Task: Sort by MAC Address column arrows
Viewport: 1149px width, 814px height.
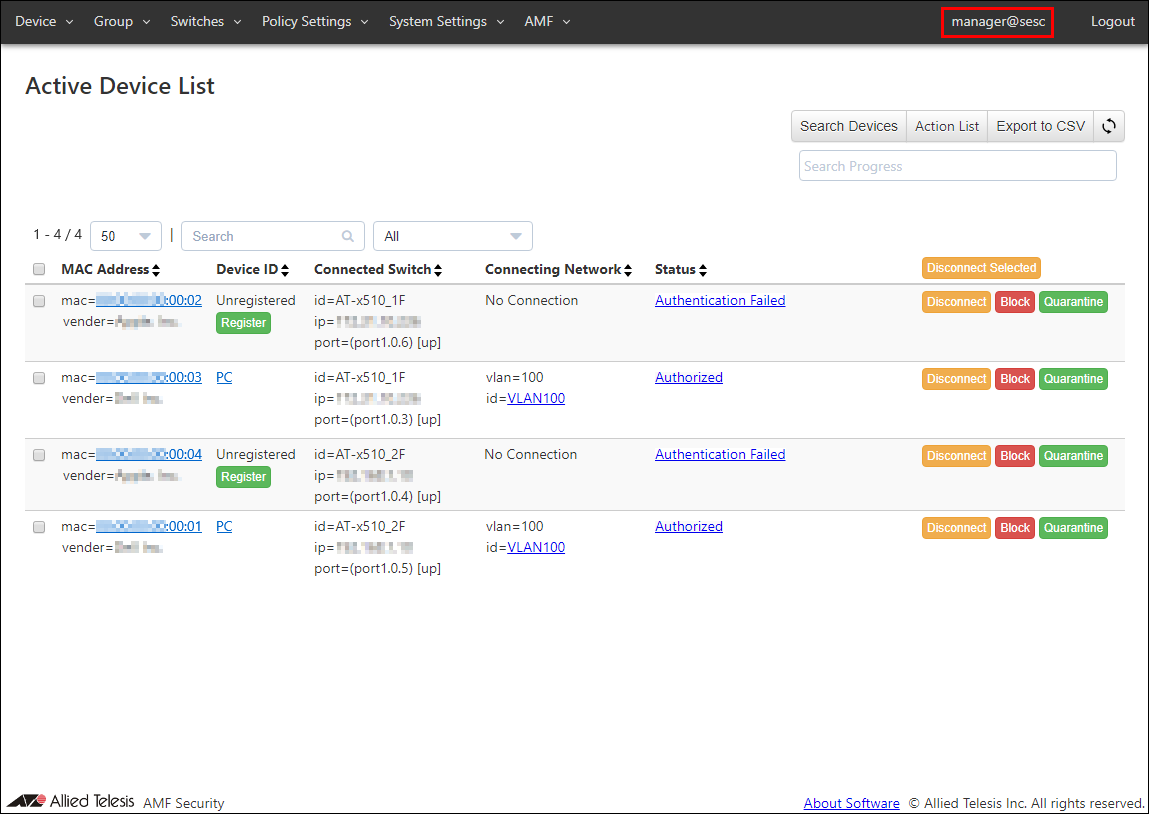Action: pos(156,270)
